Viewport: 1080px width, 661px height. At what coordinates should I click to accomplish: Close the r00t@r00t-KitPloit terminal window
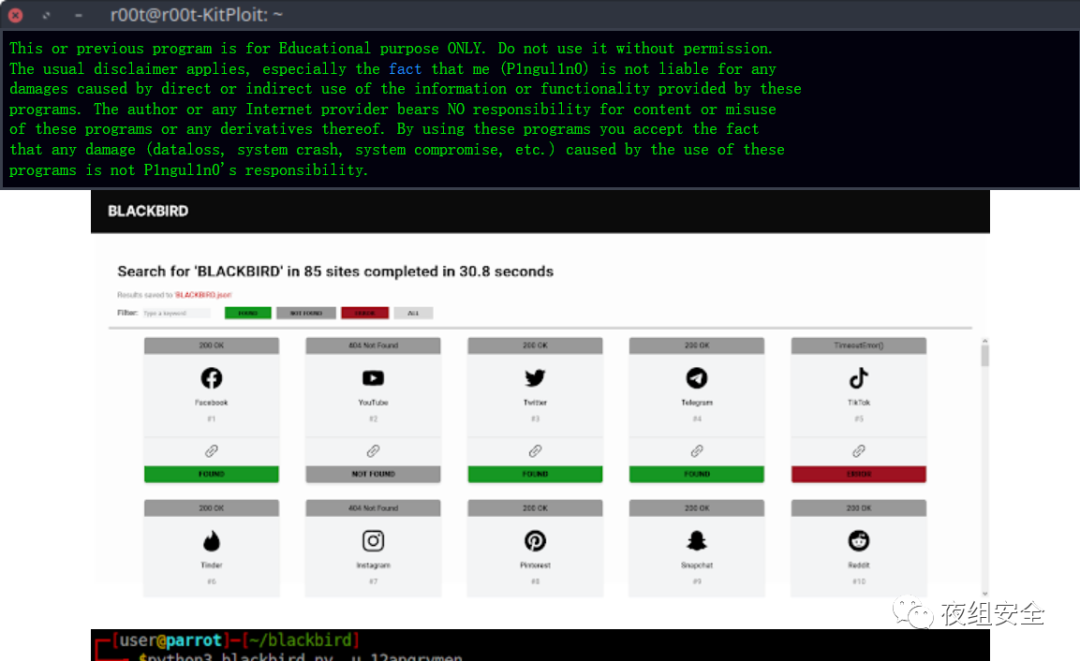pyautogui.click(x=15, y=14)
